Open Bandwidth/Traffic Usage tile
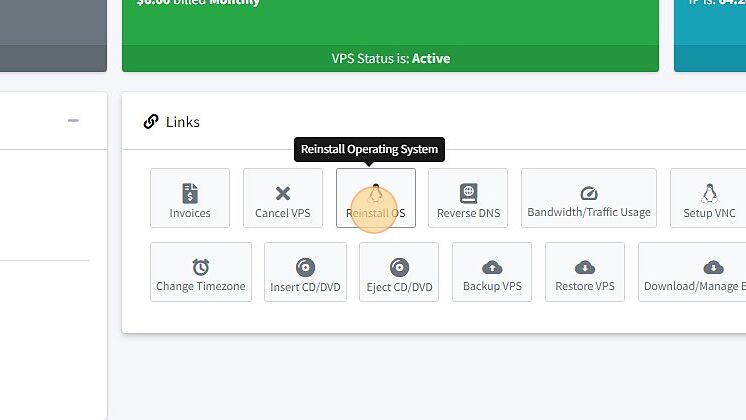This screenshot has height=420, width=746. point(589,198)
